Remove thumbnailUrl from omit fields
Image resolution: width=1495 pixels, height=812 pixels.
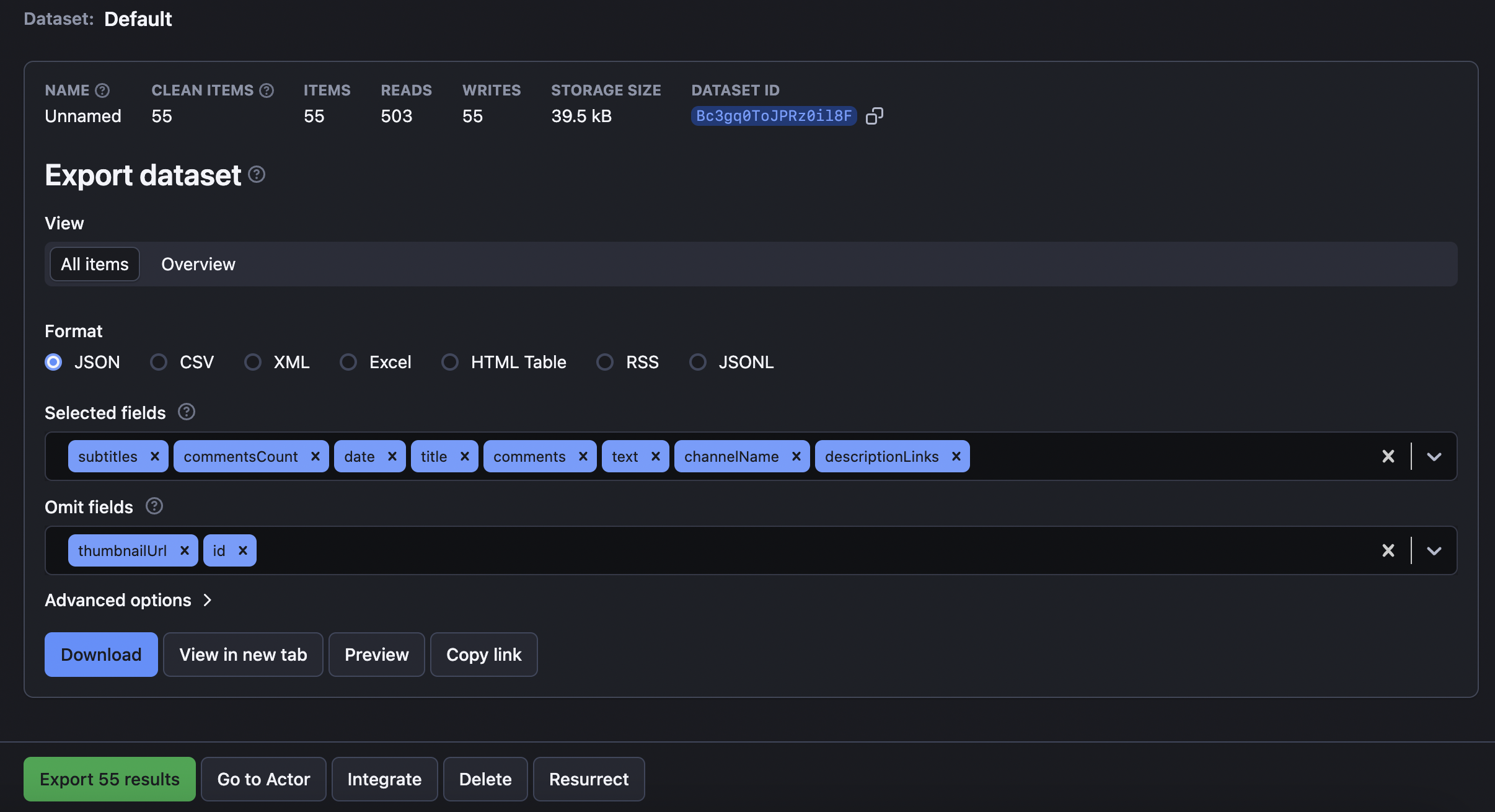click(x=184, y=550)
